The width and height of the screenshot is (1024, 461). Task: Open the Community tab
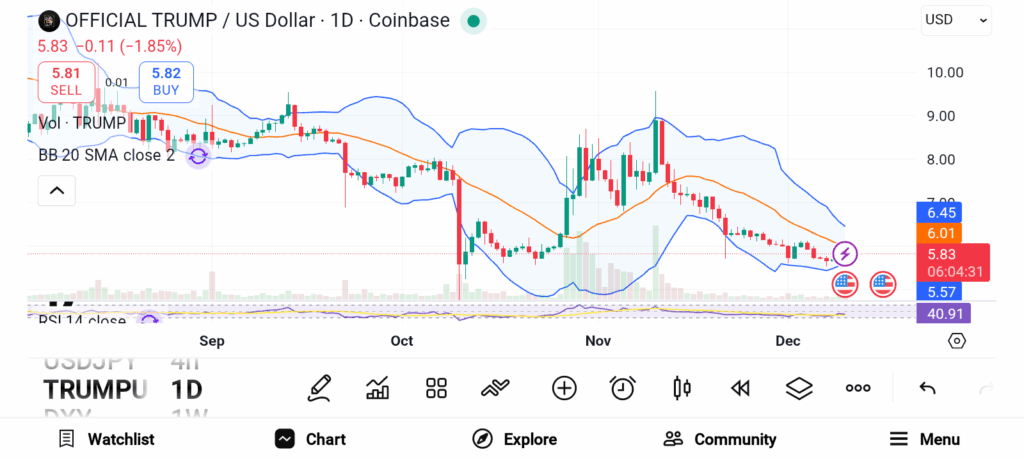point(720,439)
